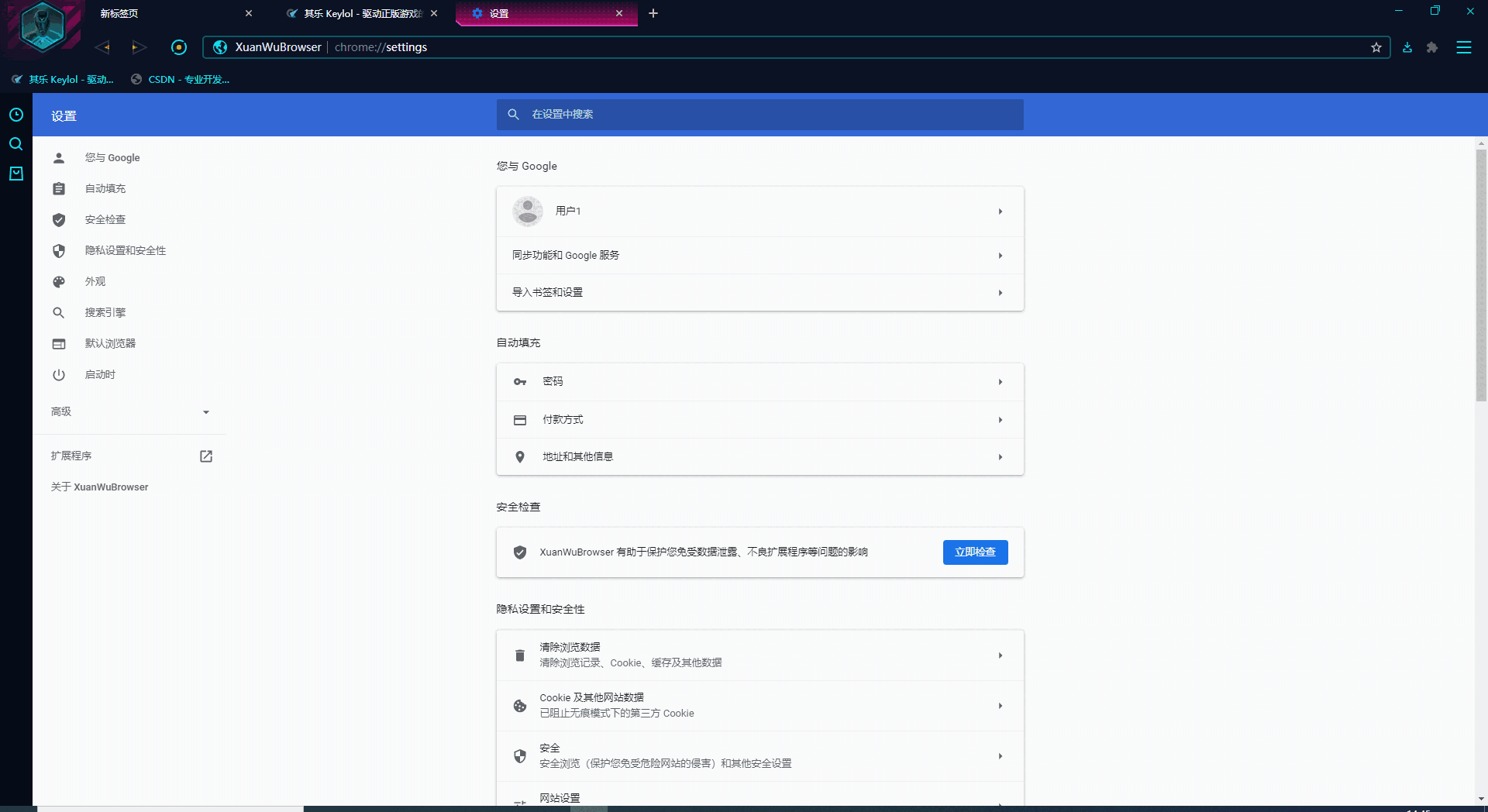Collapse the 高级 section

[x=129, y=411]
